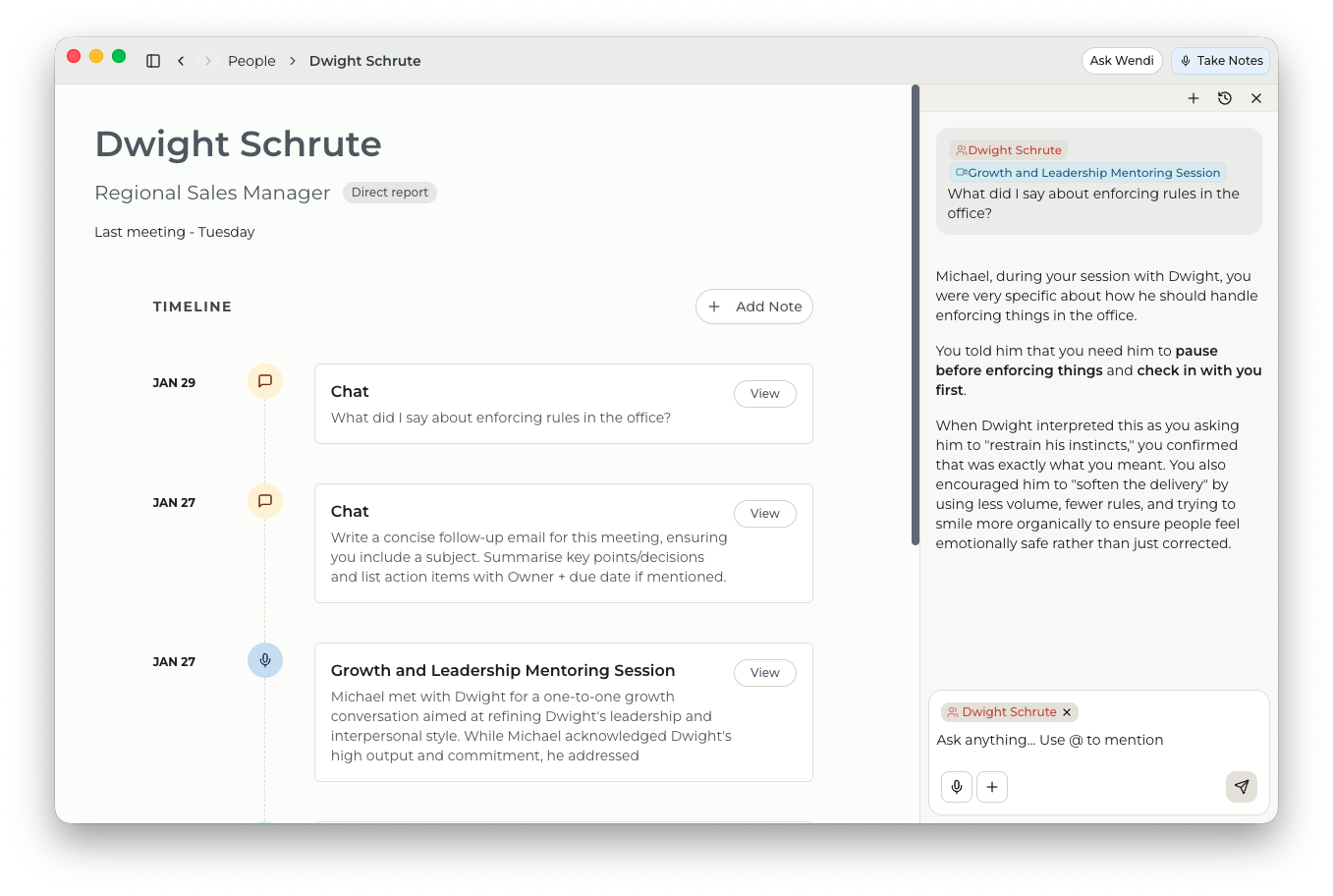Image resolution: width=1333 pixels, height=896 pixels.
Task: Click the Ask anything input field
Action: 1050,740
